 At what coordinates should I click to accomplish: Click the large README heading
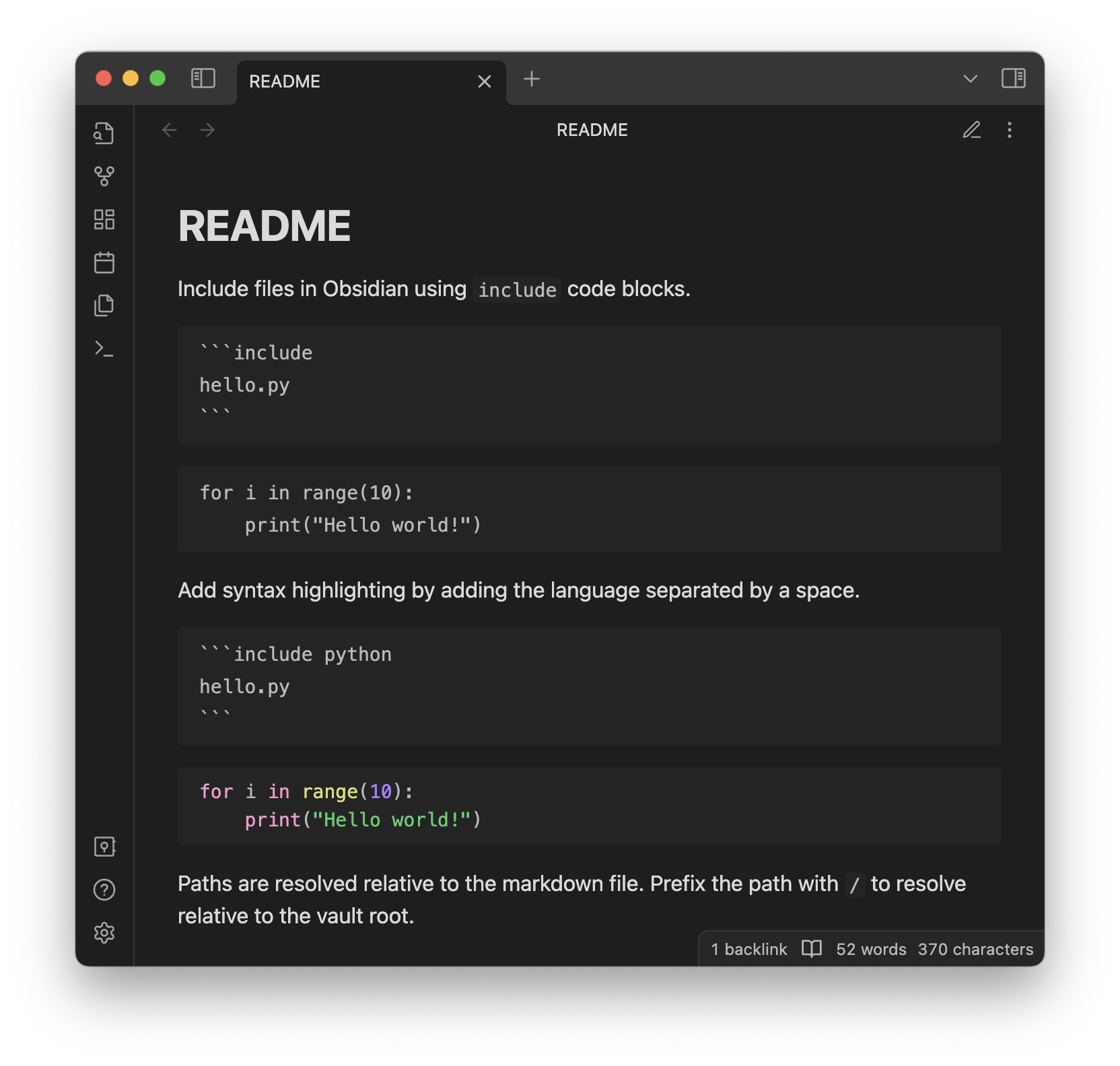click(x=265, y=225)
